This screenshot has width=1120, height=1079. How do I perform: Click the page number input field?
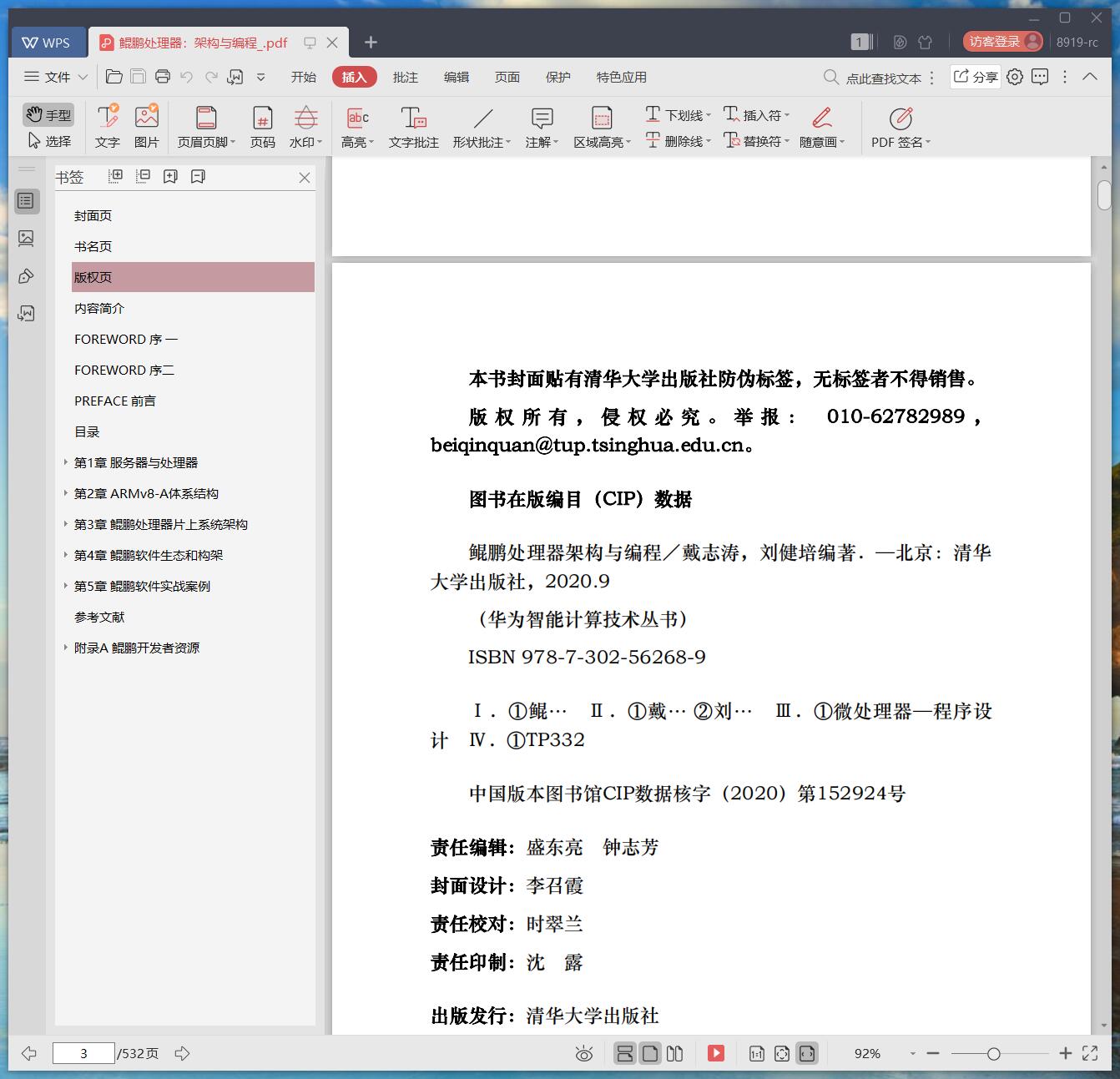83,1053
